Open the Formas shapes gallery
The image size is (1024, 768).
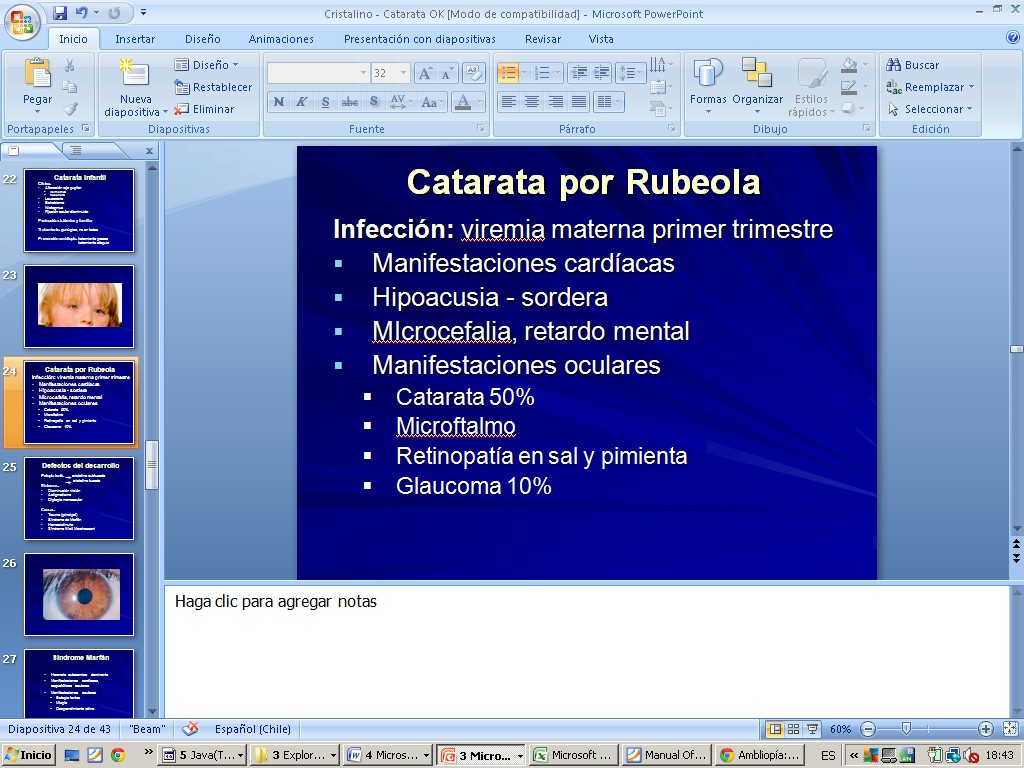tap(708, 82)
